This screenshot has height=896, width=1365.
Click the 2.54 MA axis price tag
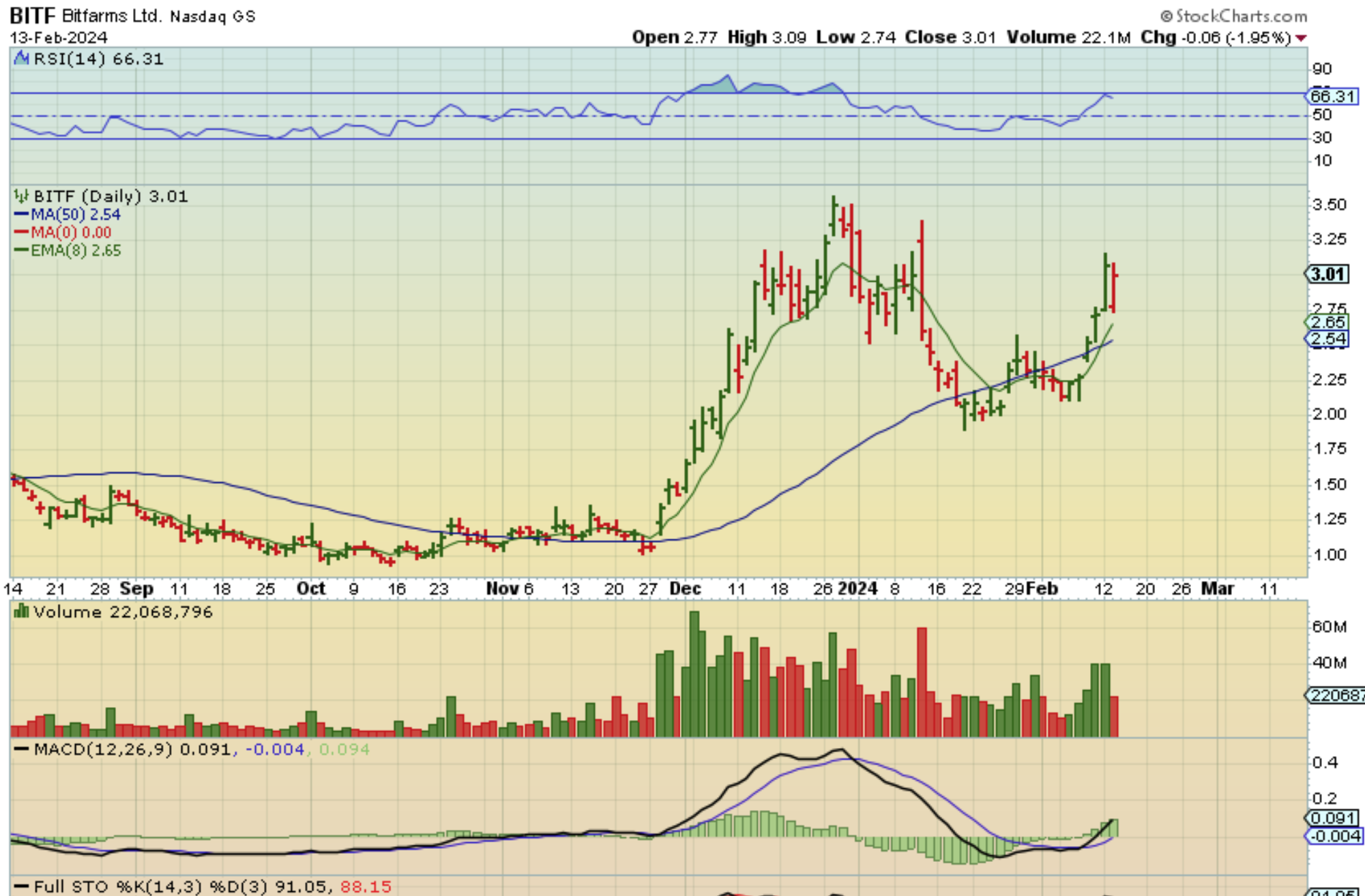point(1327,339)
